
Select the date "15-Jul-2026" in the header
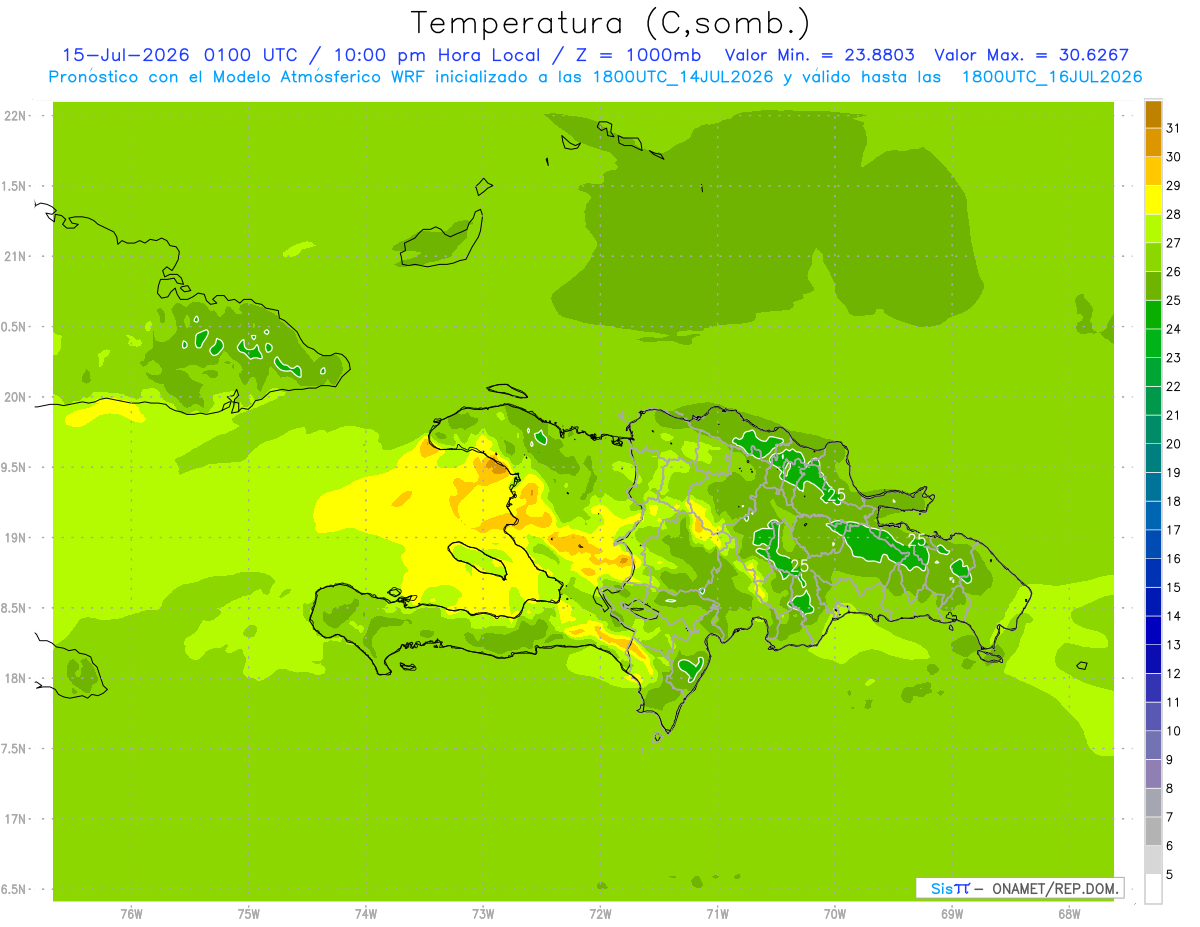126,55
